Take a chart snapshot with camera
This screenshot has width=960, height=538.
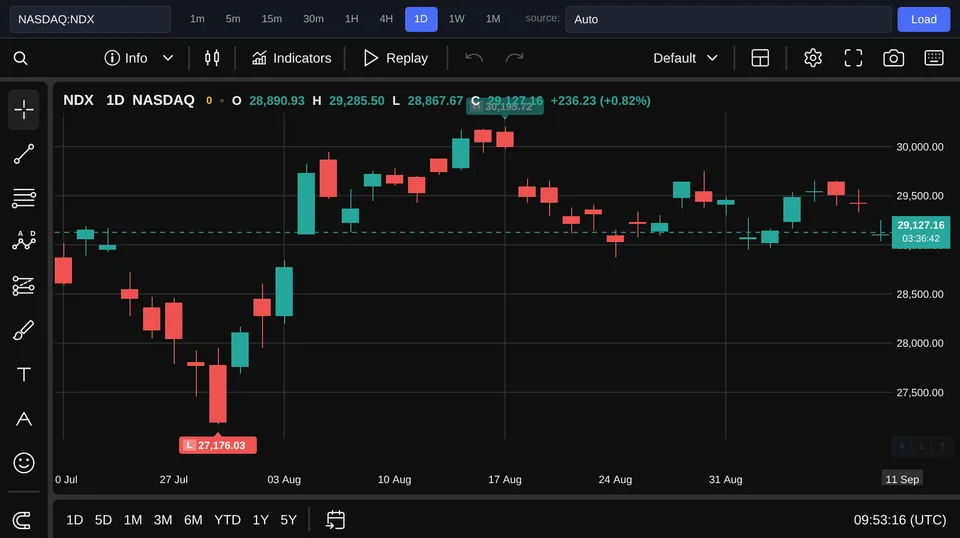pos(893,58)
